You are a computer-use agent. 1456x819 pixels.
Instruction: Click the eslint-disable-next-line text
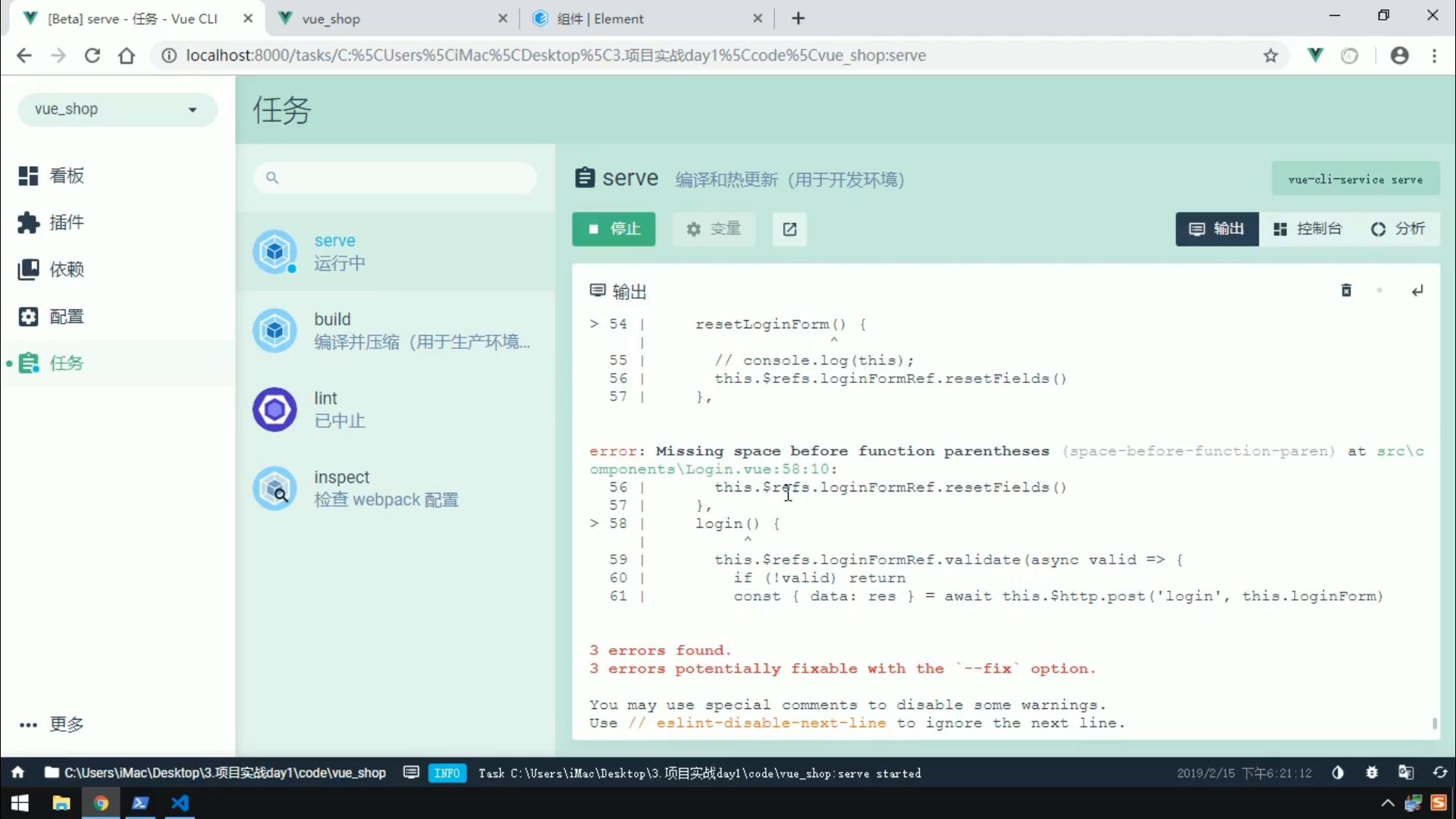[771, 723]
